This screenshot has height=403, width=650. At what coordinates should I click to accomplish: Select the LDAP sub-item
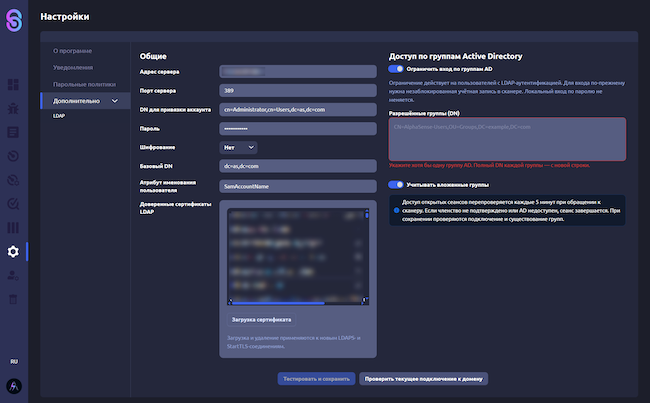pos(59,116)
